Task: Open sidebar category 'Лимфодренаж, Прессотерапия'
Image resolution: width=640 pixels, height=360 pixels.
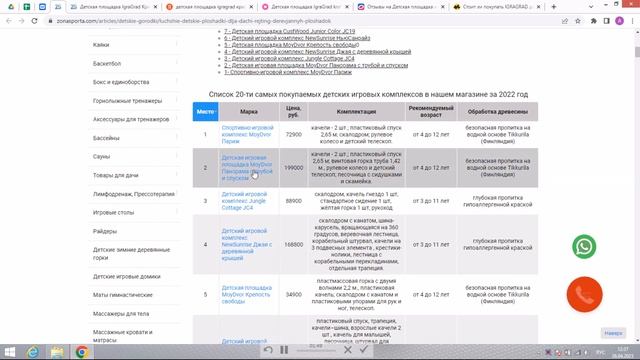Action: point(133,194)
